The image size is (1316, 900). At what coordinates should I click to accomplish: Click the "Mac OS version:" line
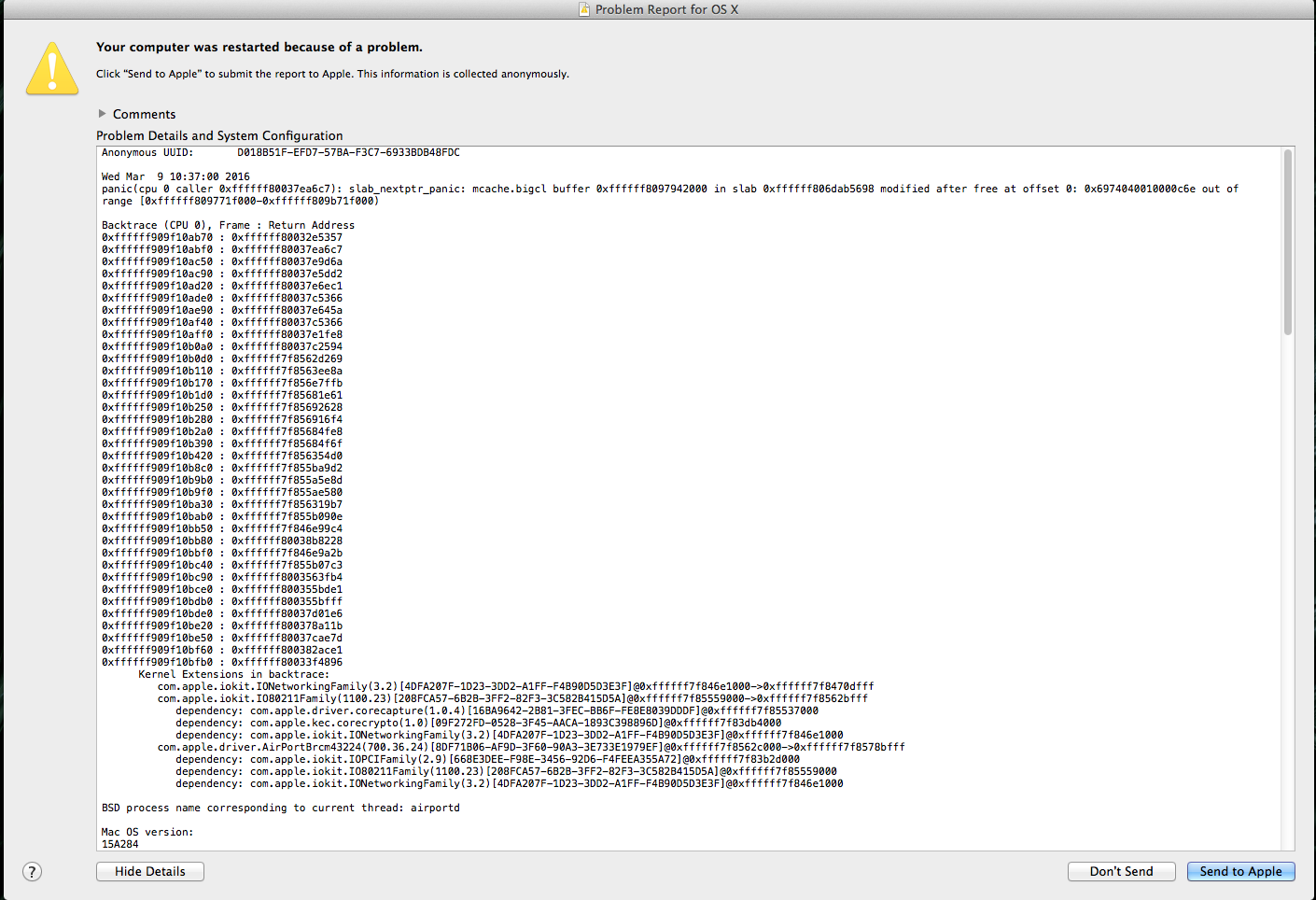tap(147, 832)
